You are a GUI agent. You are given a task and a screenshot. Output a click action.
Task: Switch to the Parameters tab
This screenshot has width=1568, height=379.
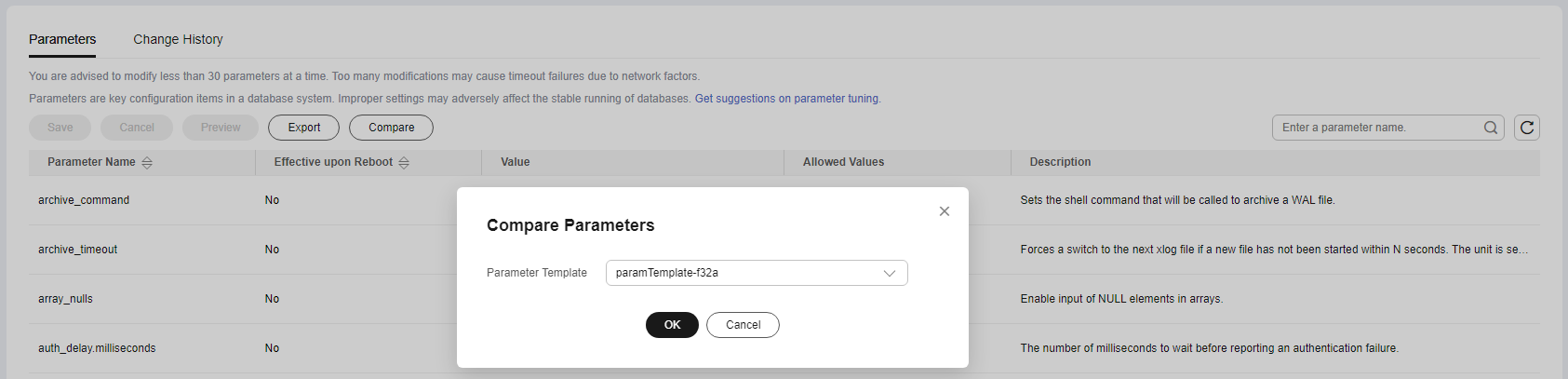click(x=62, y=39)
